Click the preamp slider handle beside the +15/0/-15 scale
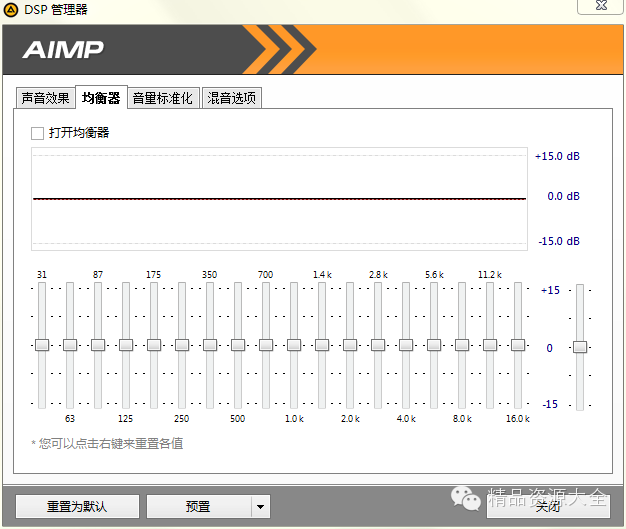Screen dimensions: 626x529 580,347
